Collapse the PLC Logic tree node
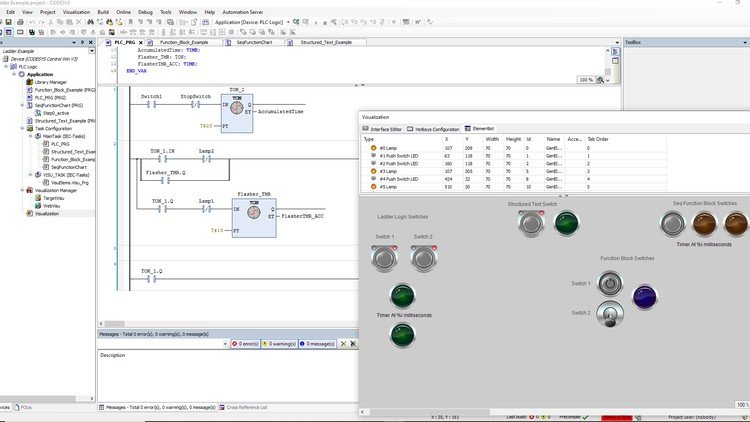This screenshot has height=422, width=750. 6,67
